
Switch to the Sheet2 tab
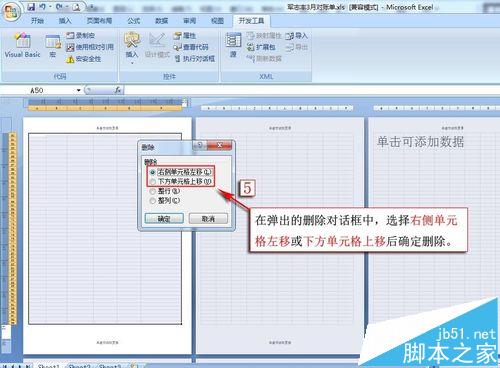click(x=79, y=366)
